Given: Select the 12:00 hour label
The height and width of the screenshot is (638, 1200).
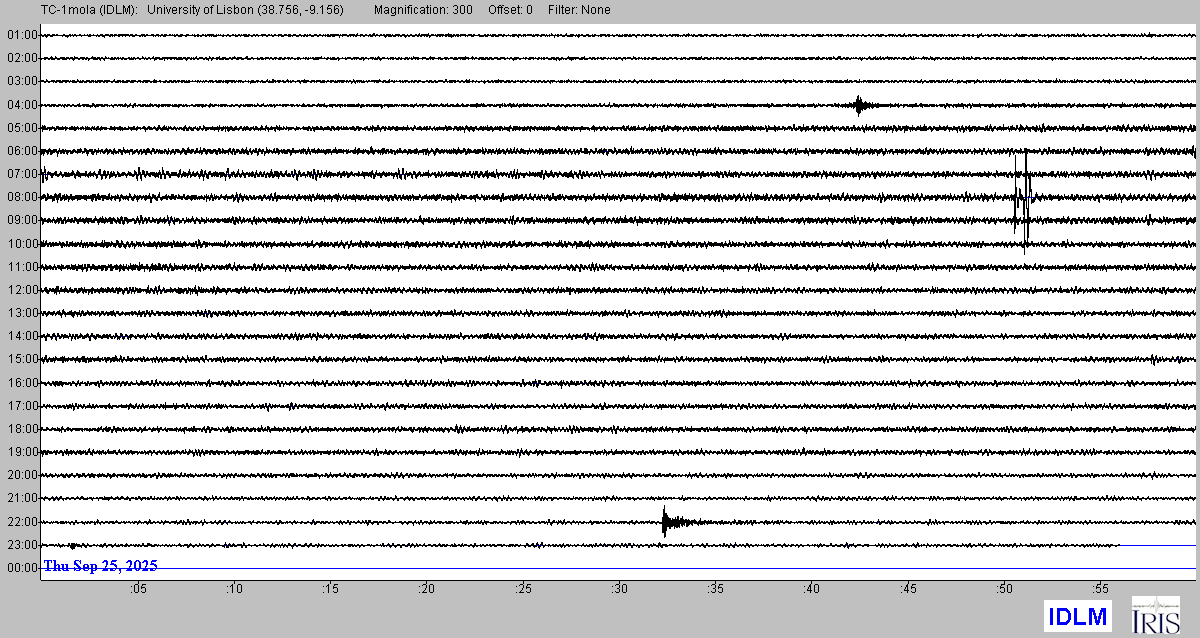Looking at the screenshot, I should tap(22, 290).
